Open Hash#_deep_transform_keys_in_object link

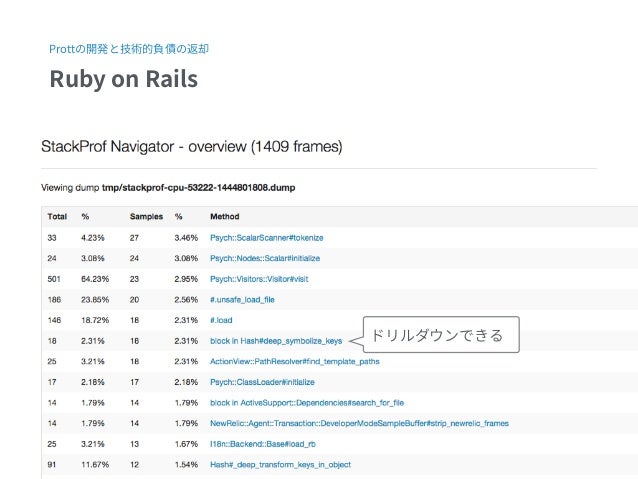[280, 465]
